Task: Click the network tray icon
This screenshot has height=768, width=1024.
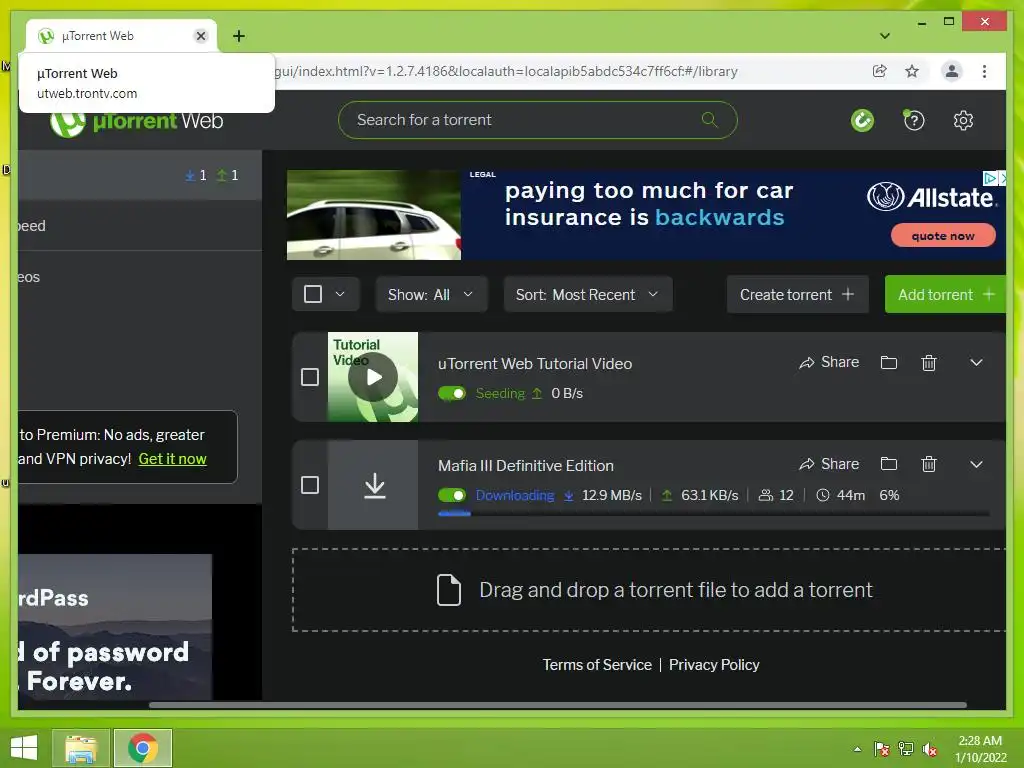Action: point(906,748)
